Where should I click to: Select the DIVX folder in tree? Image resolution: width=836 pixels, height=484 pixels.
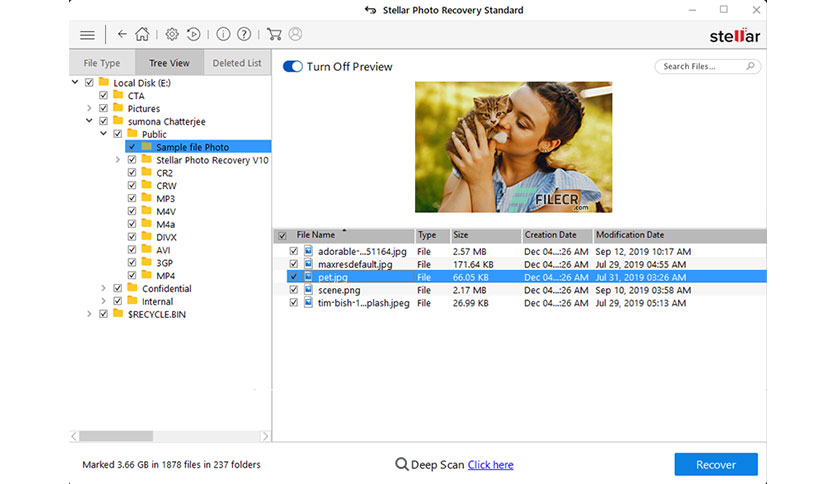(166, 237)
